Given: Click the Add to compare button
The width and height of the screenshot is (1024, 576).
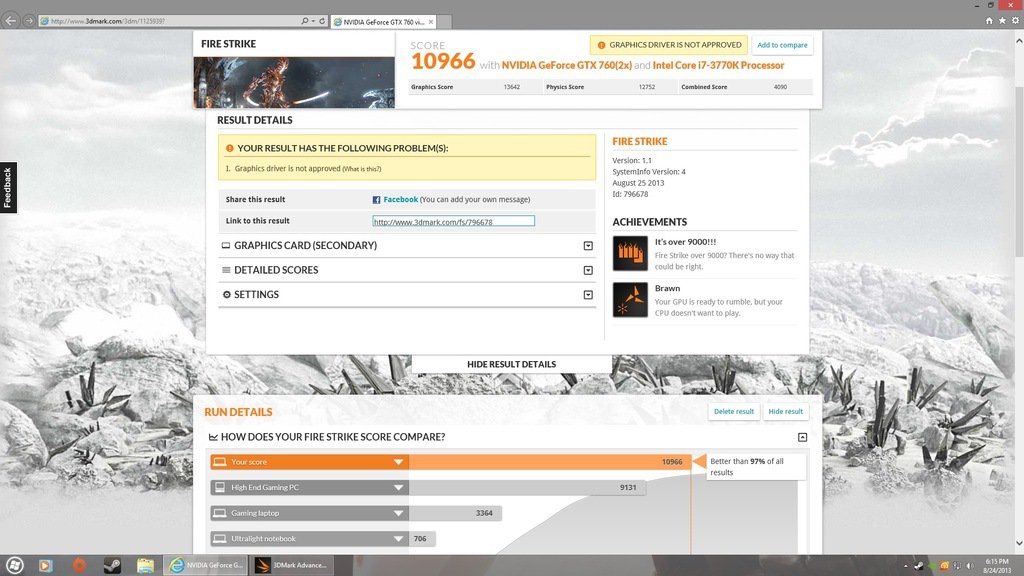Looking at the screenshot, I should [782, 45].
